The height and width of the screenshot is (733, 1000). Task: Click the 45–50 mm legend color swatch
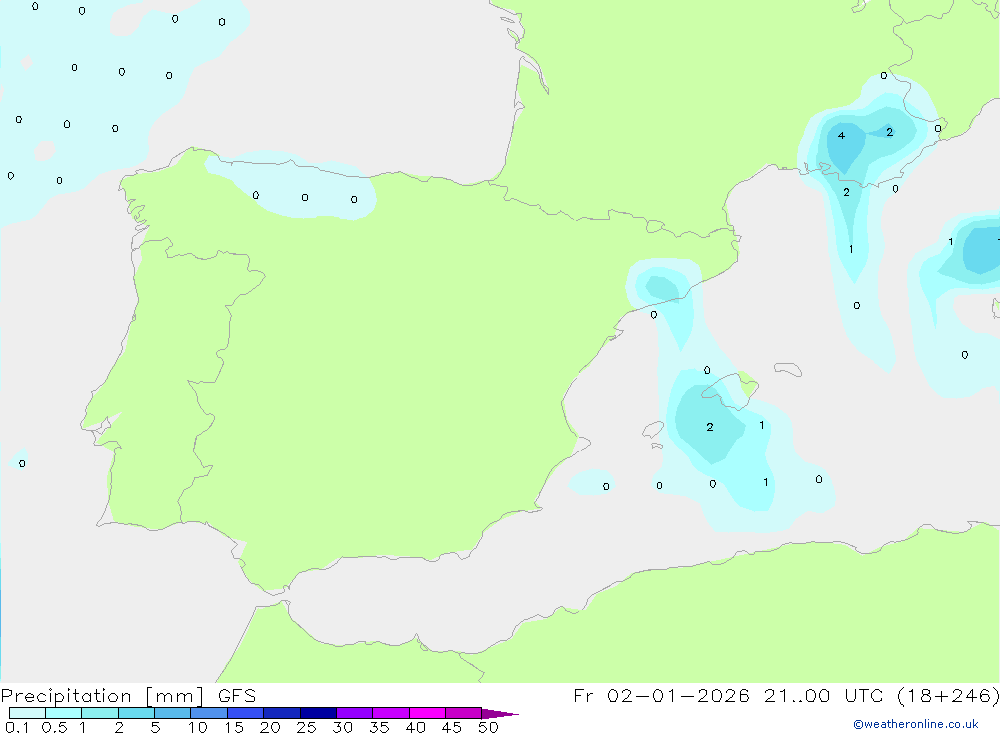coord(464,713)
